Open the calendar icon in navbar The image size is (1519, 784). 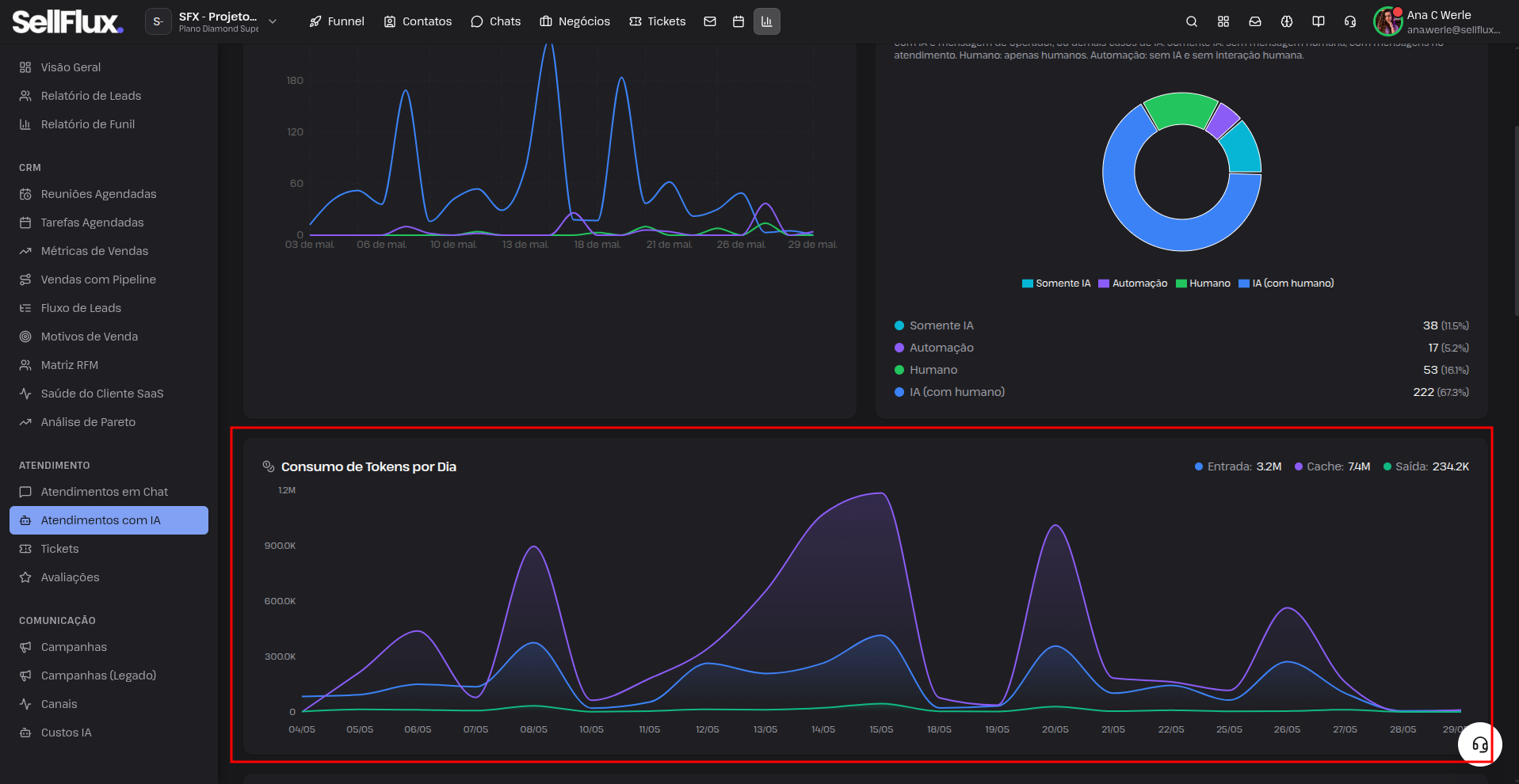click(x=739, y=21)
